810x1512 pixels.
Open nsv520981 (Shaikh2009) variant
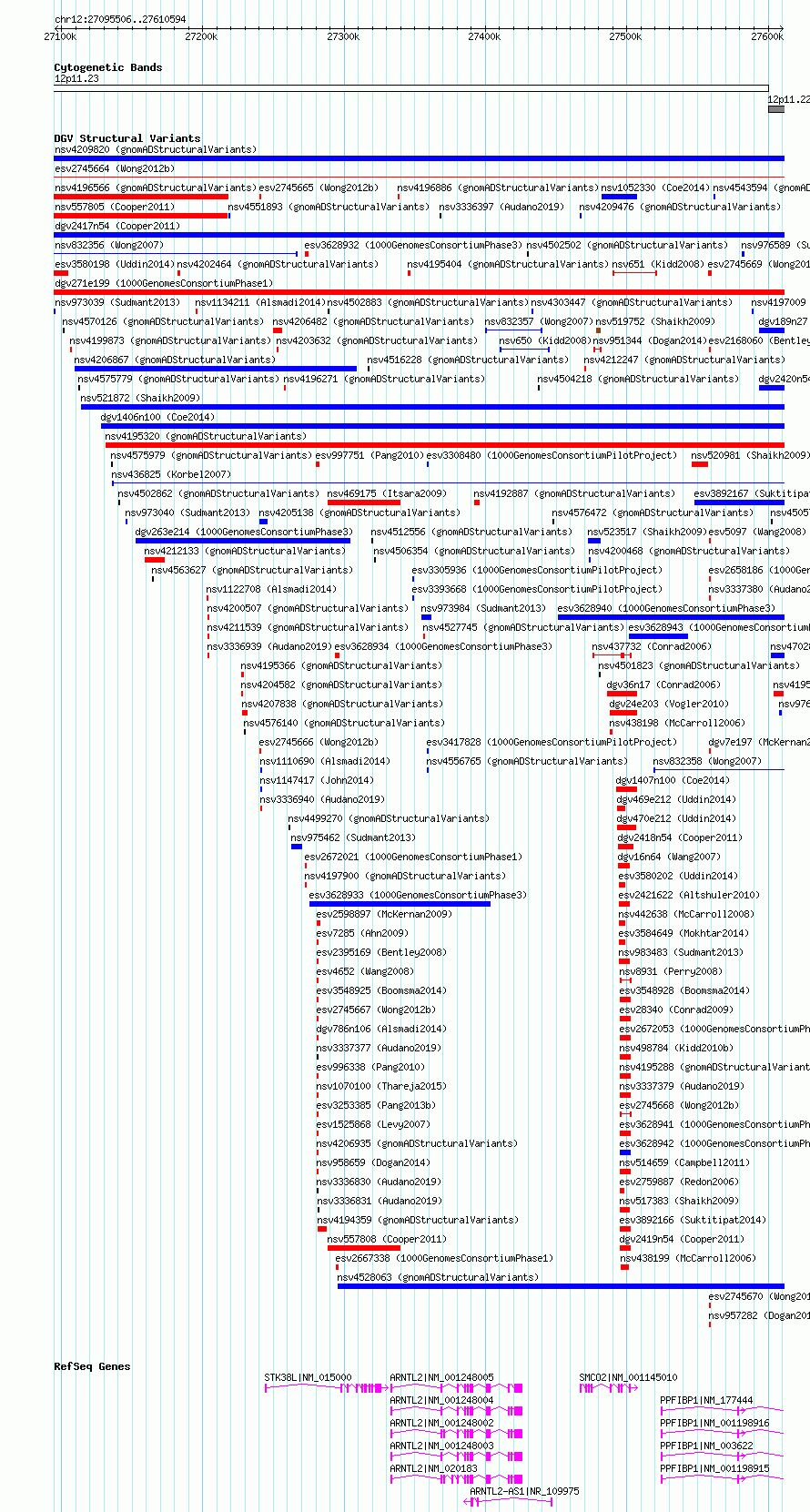tap(752, 455)
